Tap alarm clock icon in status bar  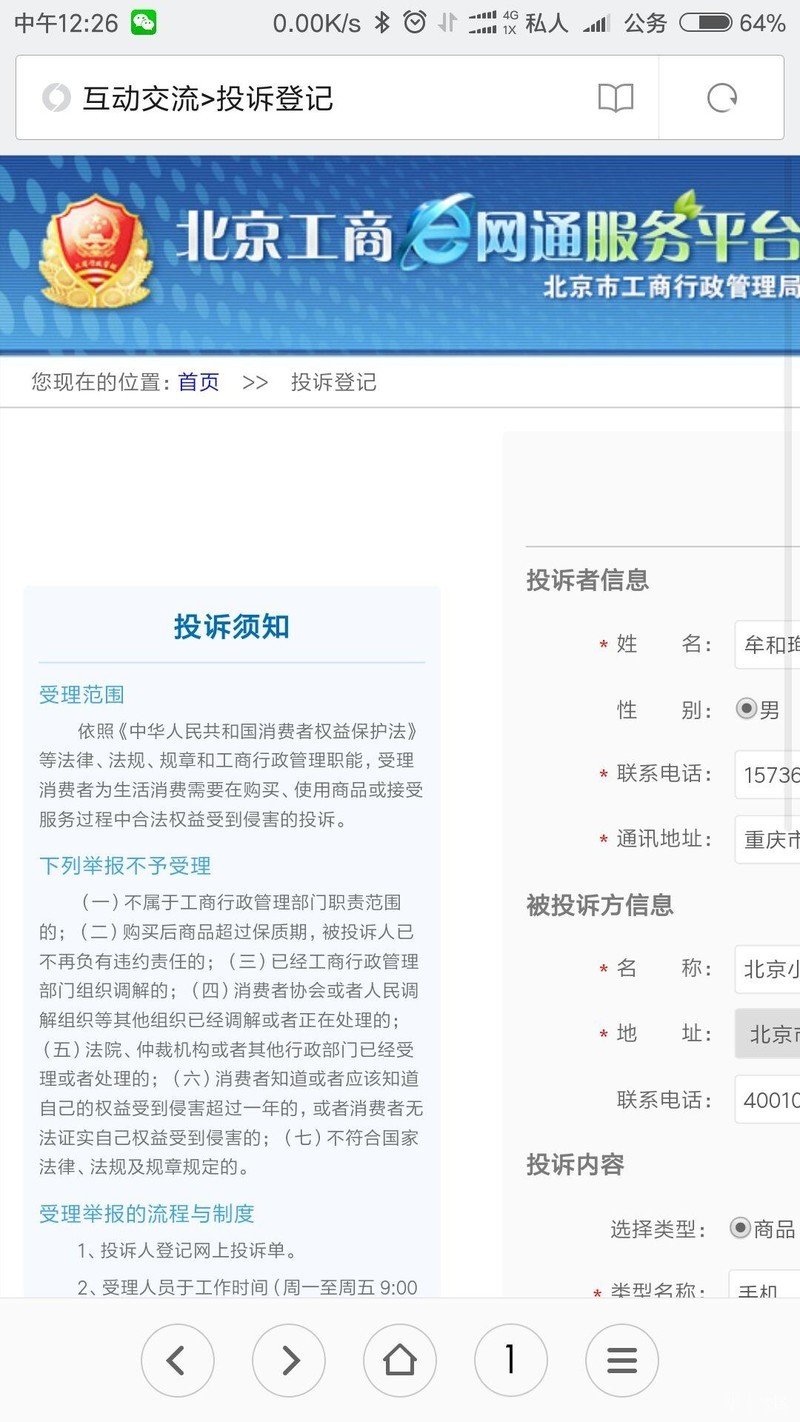pos(414,22)
